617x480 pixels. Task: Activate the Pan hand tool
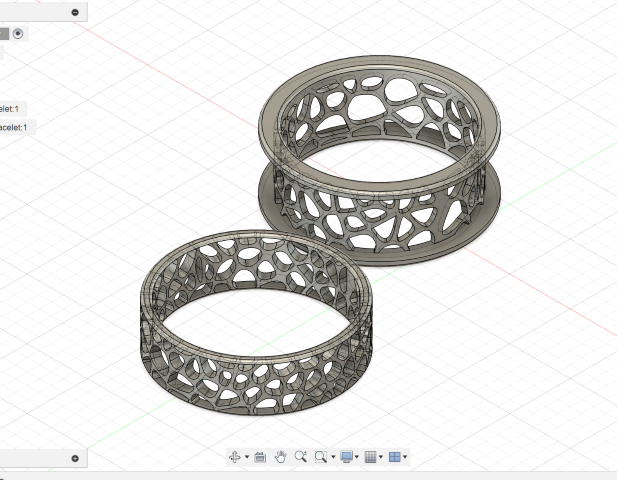(280, 457)
